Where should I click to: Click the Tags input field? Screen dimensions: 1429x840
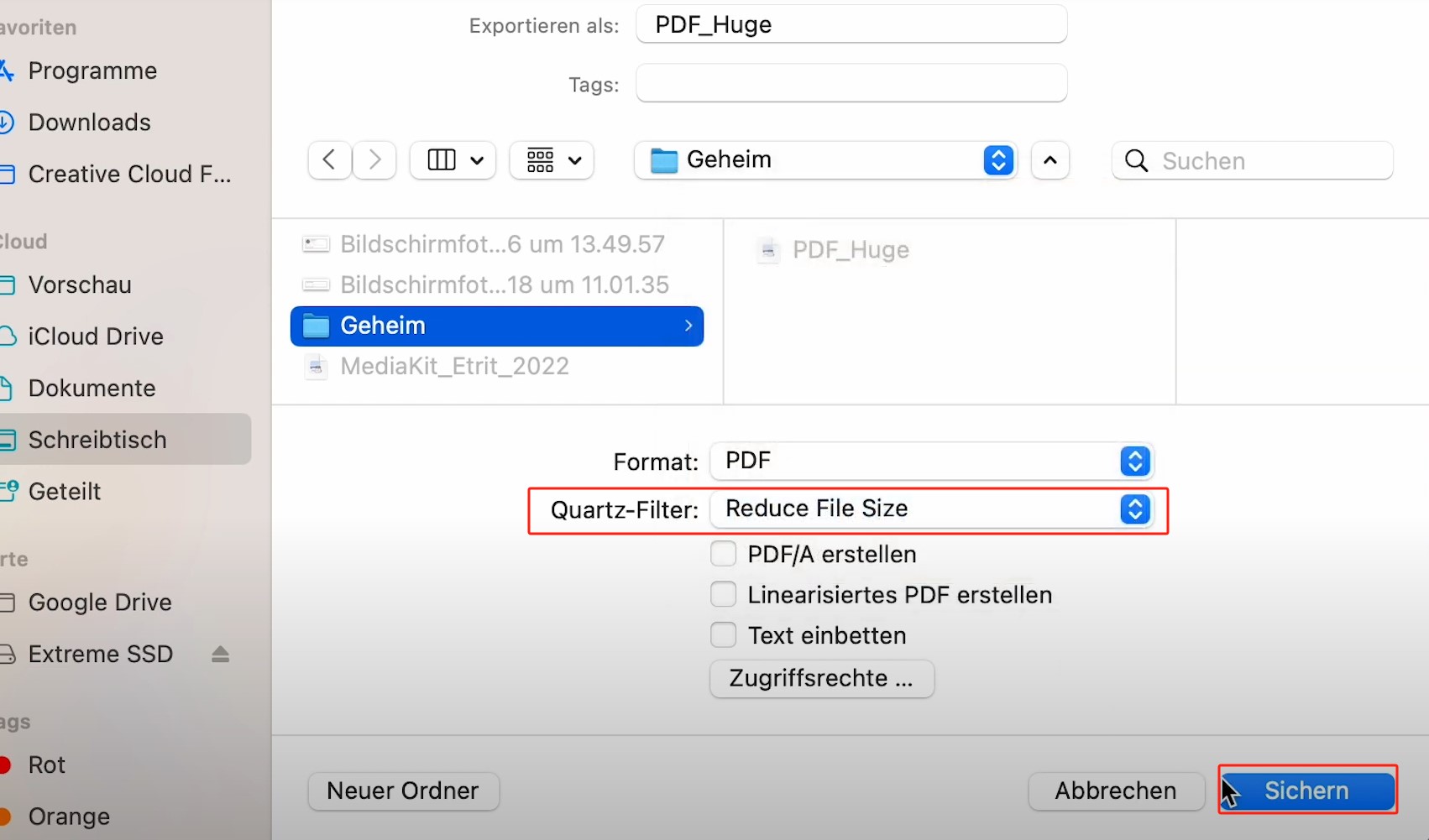point(851,84)
